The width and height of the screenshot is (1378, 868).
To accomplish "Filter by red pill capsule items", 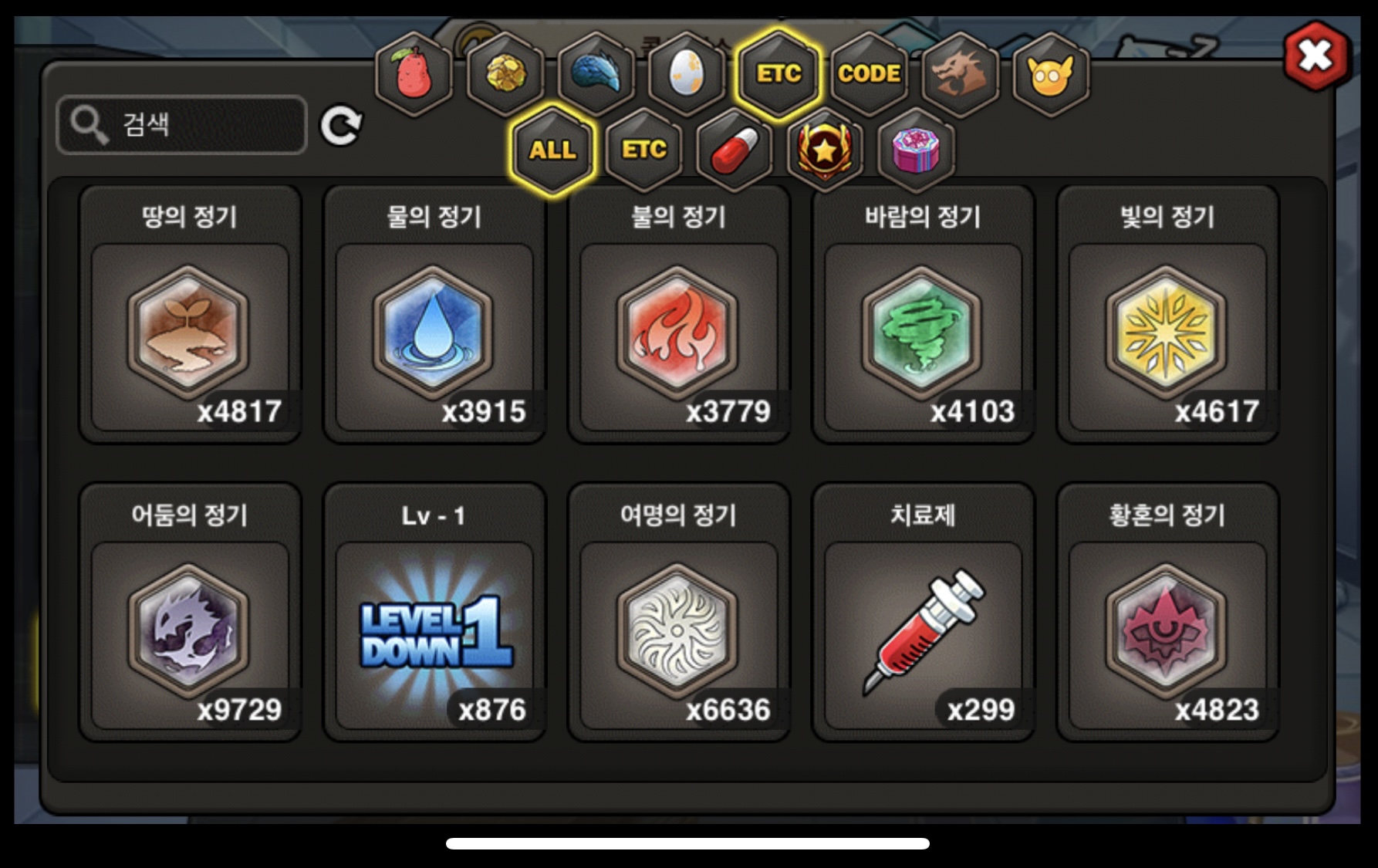I will pos(735,150).
